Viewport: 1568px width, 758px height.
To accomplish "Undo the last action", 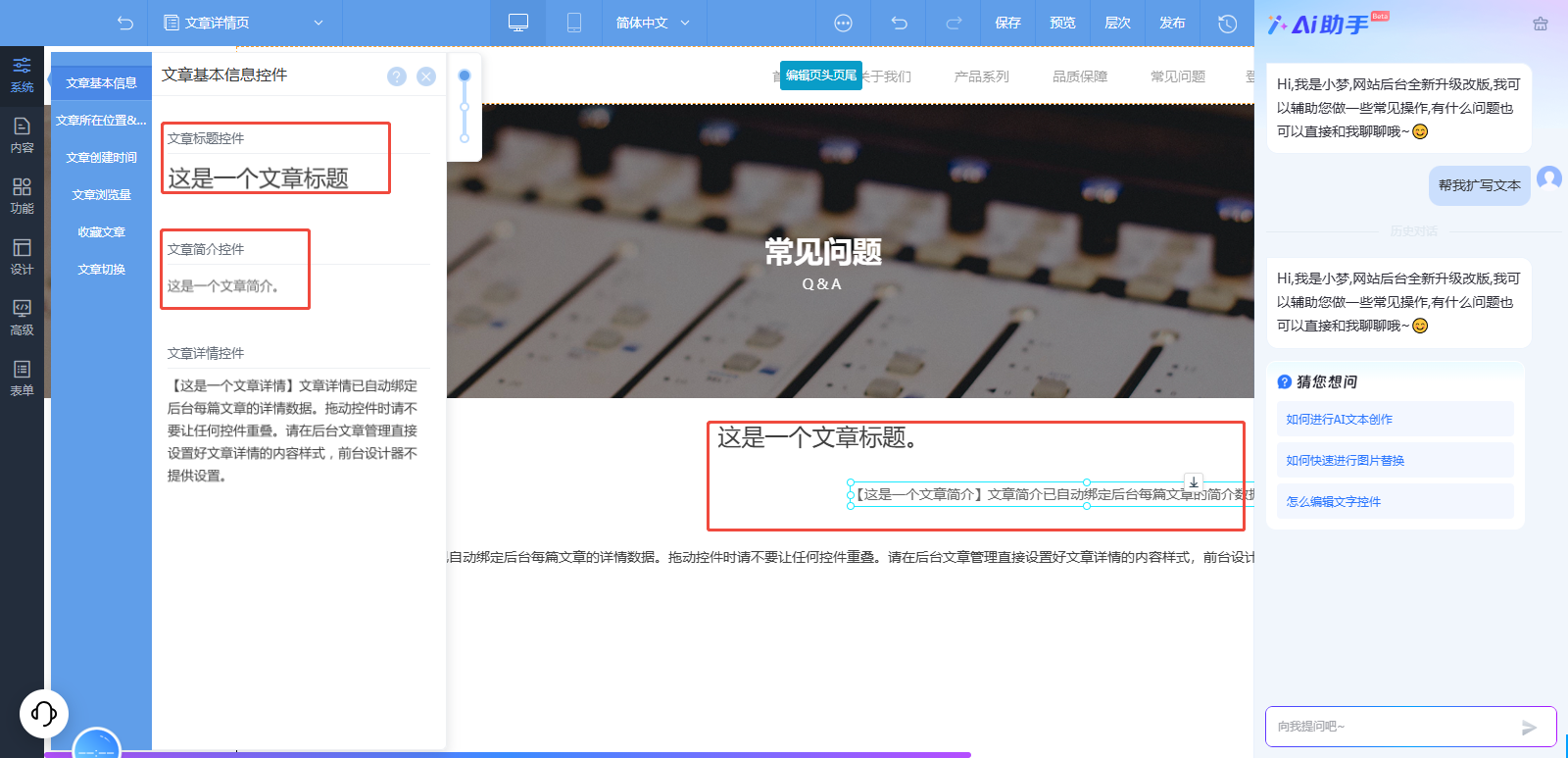I will tap(899, 23).
